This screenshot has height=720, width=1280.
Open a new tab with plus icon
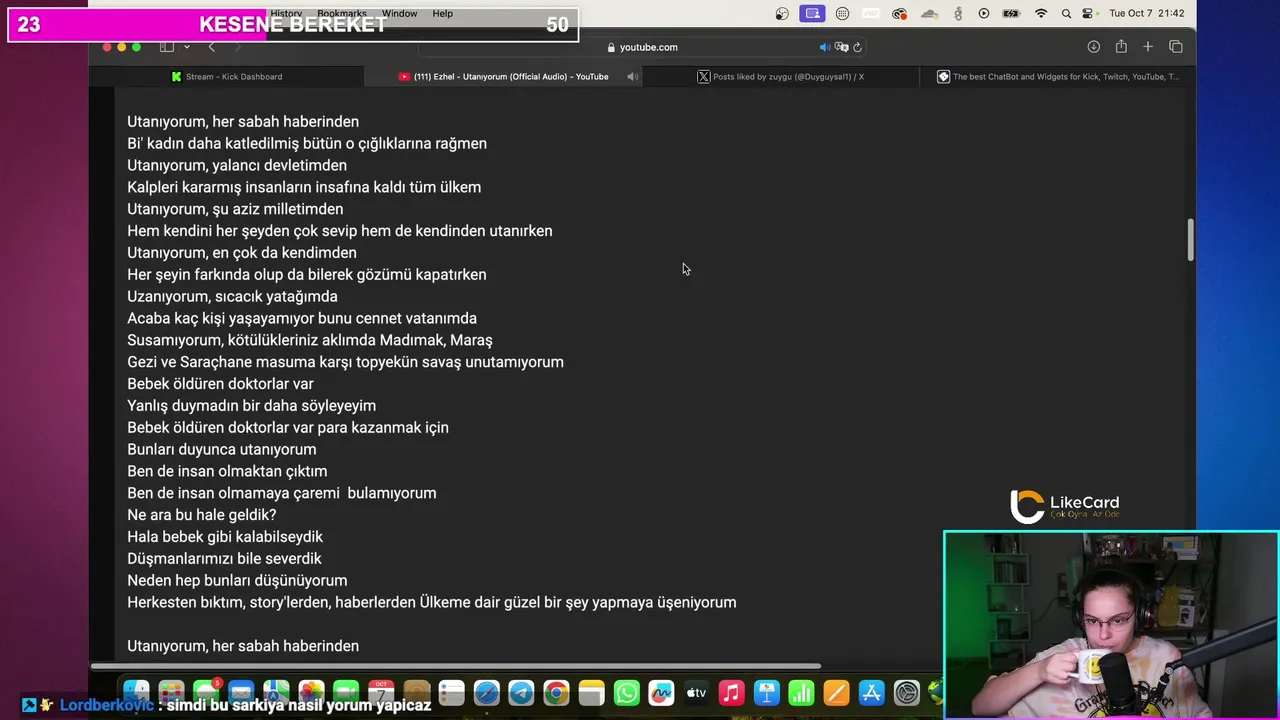[1148, 47]
